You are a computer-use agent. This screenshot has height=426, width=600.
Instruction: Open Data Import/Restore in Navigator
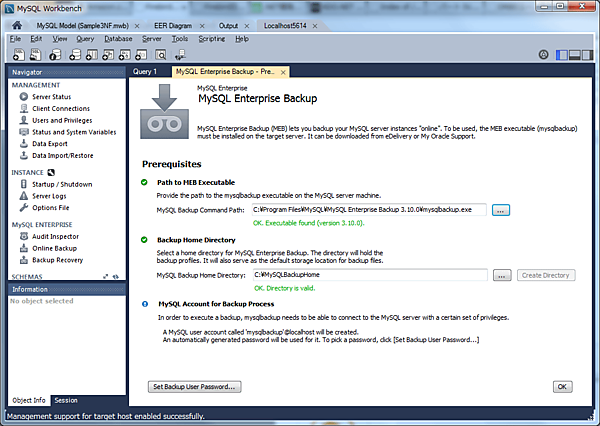[x=62, y=156]
